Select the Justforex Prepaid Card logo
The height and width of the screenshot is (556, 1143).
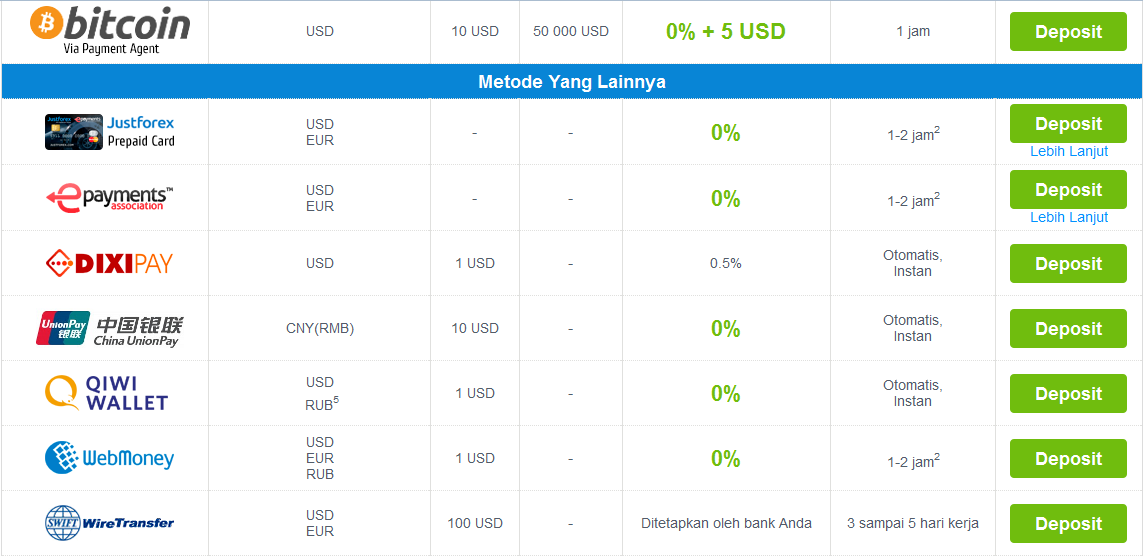[x=110, y=131]
